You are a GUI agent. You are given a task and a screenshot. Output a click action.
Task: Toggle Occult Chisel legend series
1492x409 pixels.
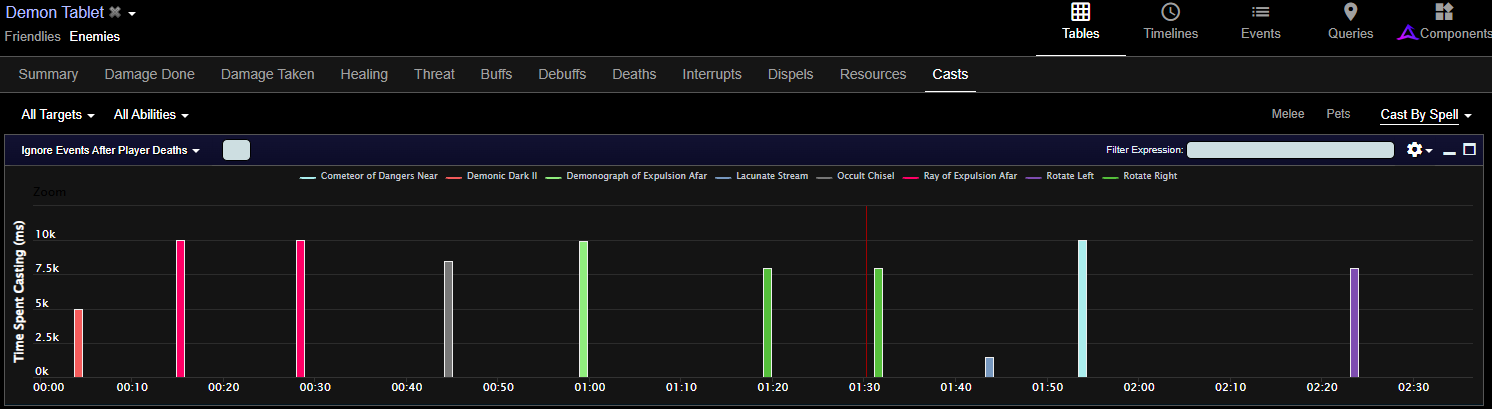pos(855,176)
